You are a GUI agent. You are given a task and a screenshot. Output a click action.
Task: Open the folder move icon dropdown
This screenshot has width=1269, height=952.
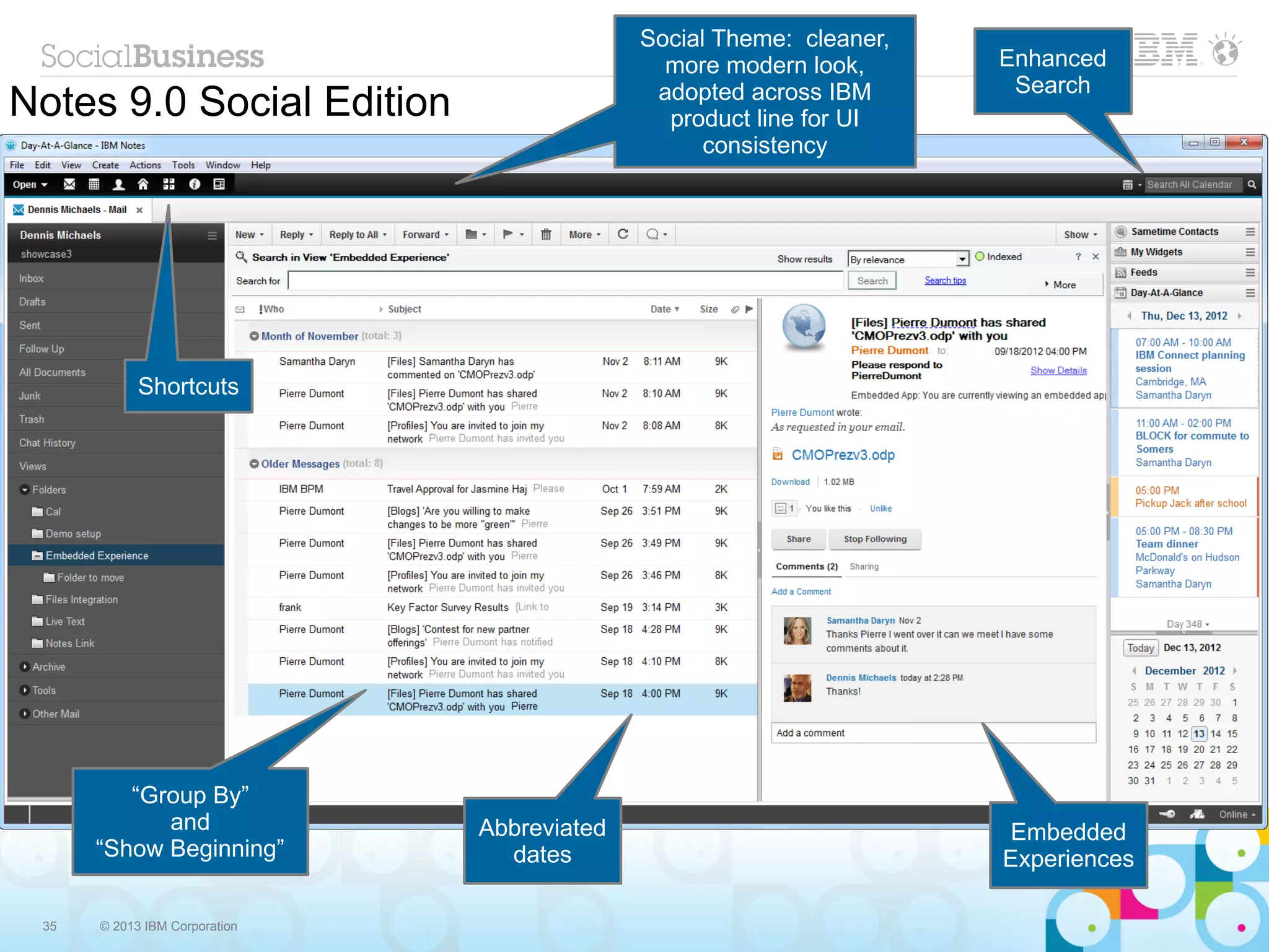[x=476, y=234]
